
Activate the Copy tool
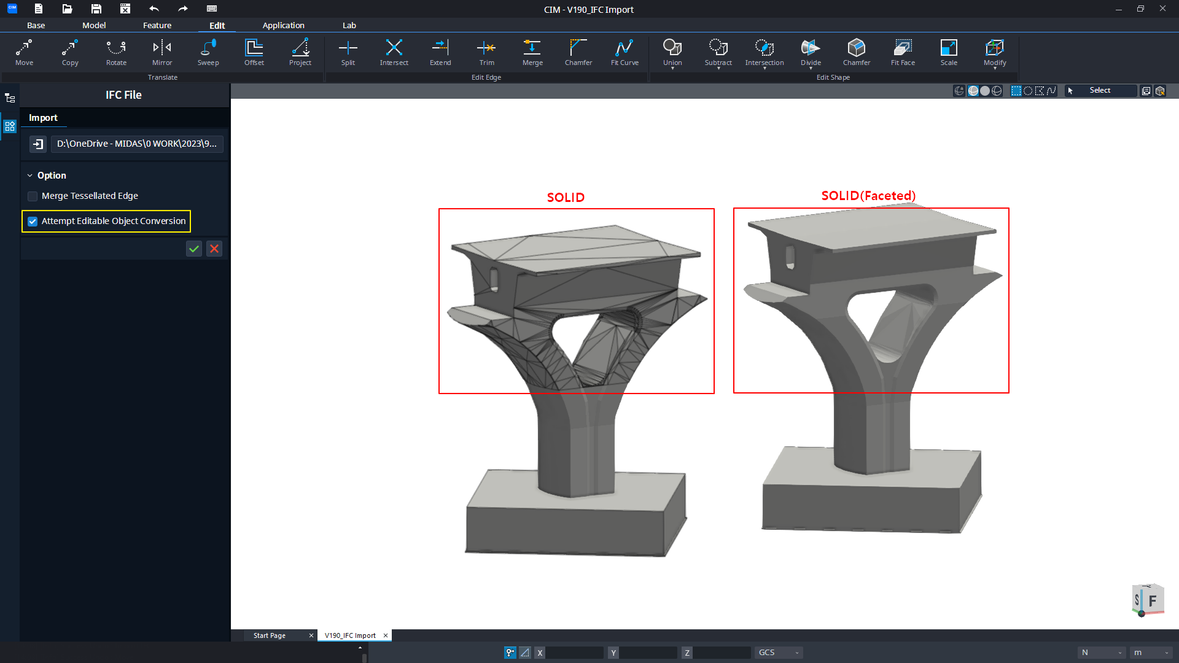(x=70, y=53)
